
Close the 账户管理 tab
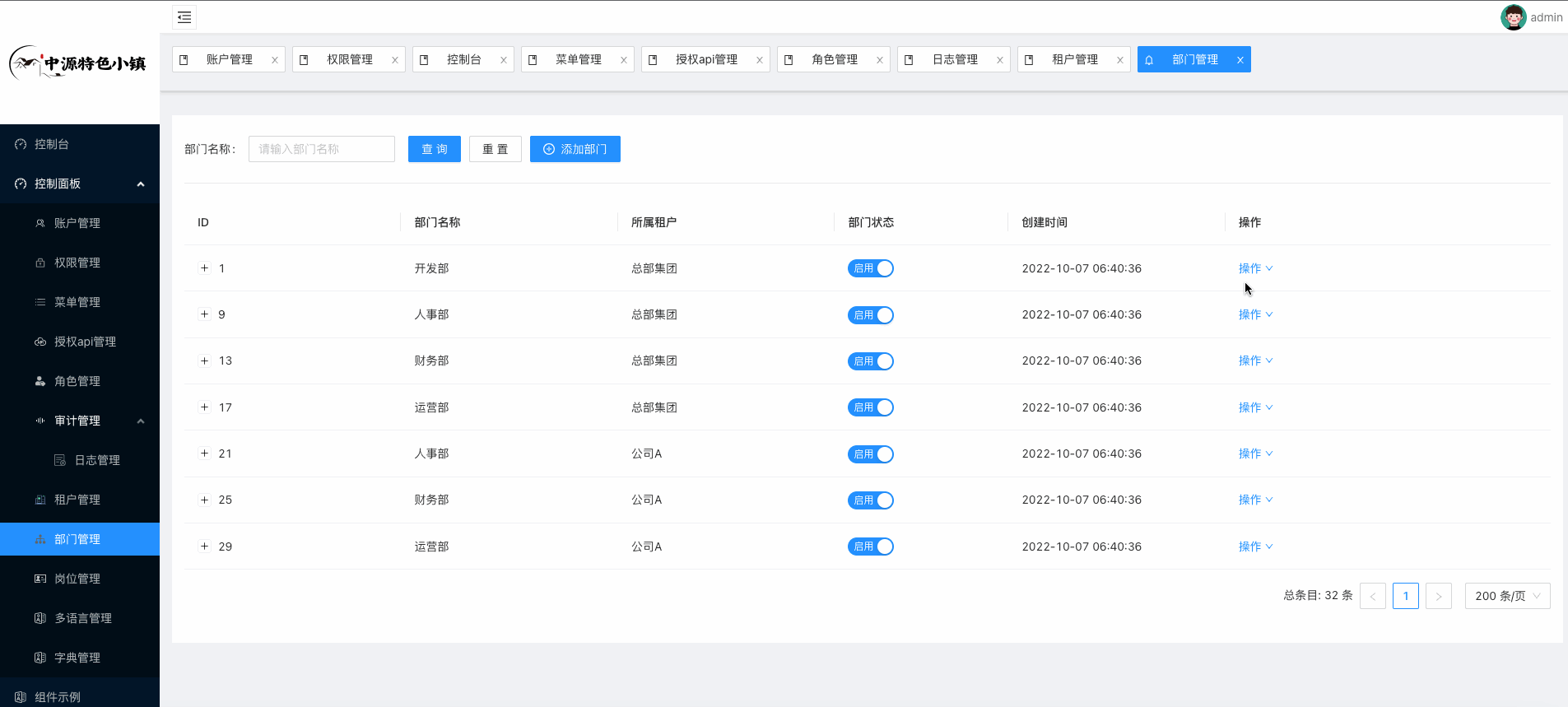275,60
